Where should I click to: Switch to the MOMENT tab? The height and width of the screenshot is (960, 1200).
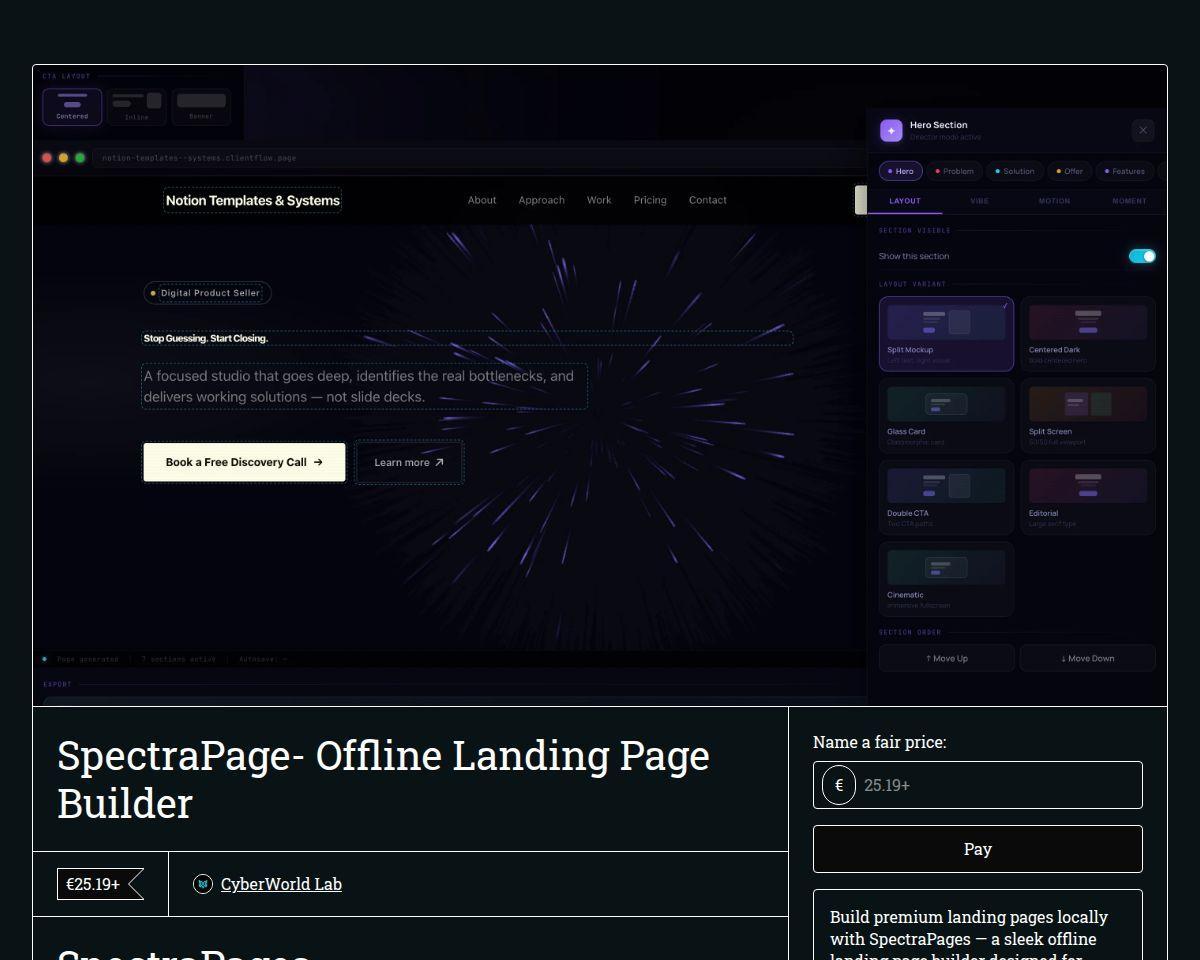1129,201
